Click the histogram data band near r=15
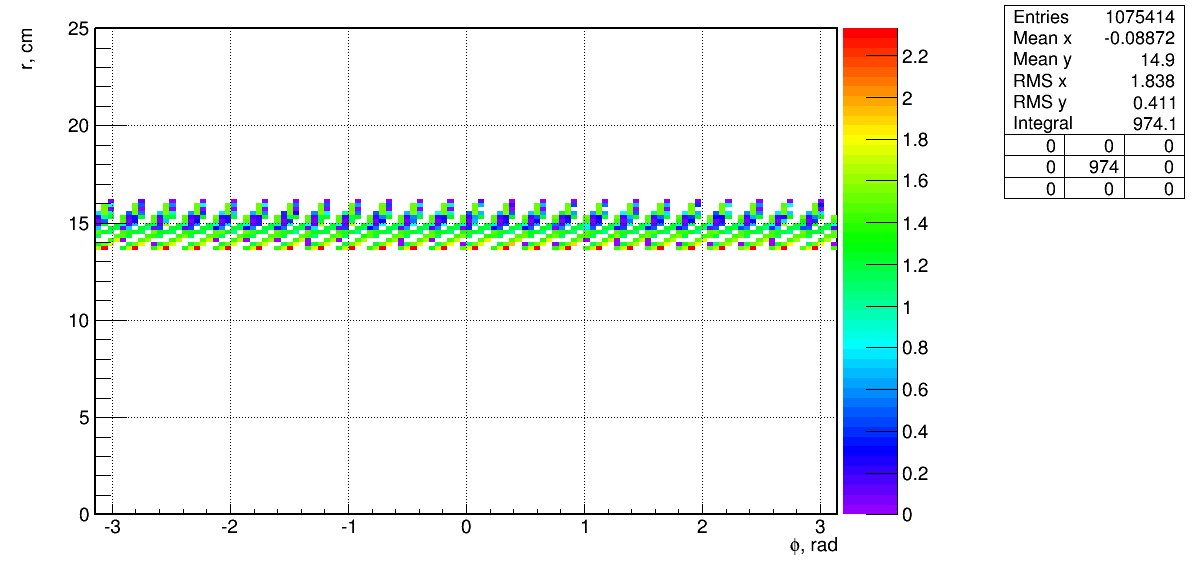The image size is (1196, 572). pyautogui.click(x=466, y=224)
